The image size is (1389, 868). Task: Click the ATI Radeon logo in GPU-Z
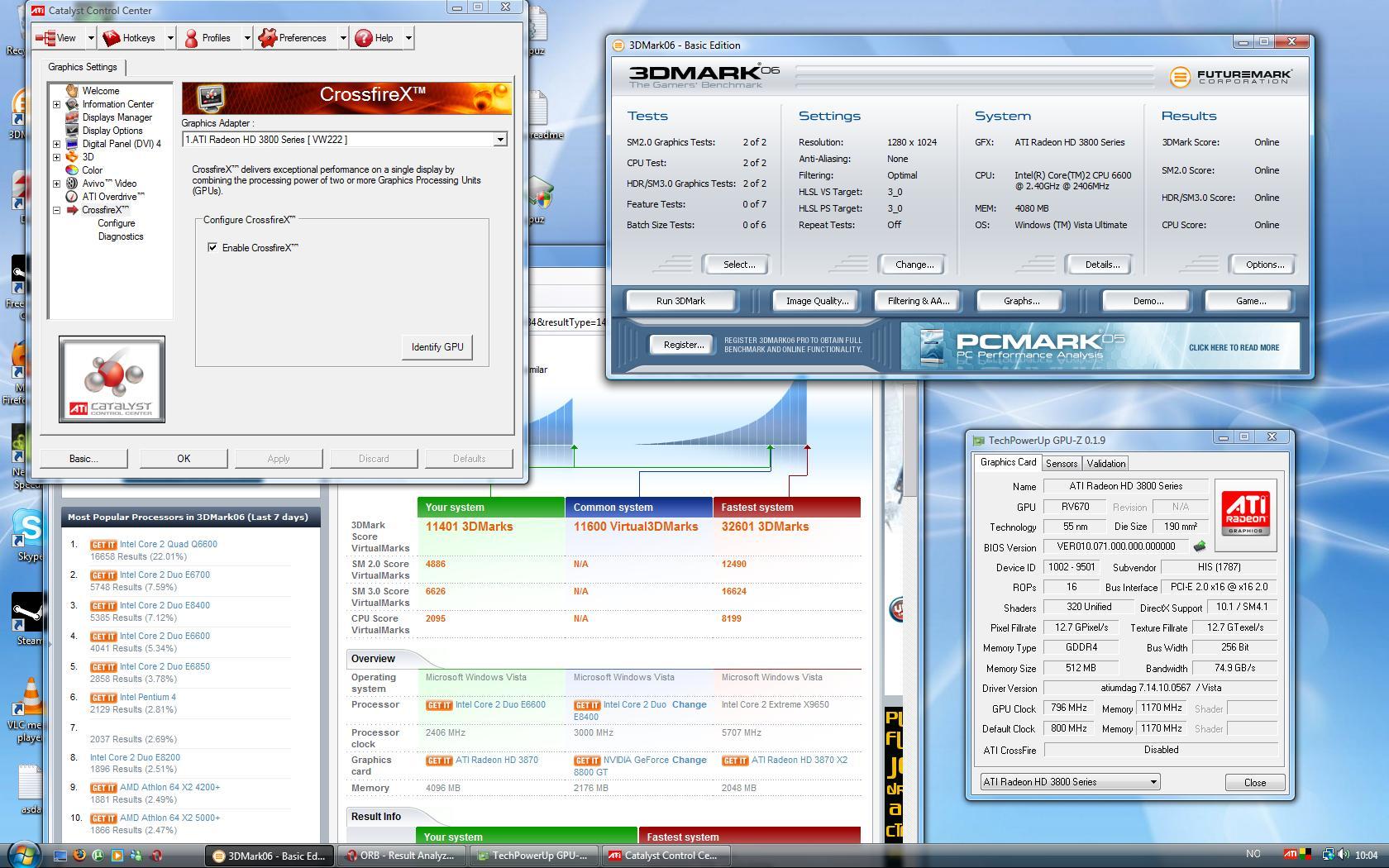coord(1245,514)
